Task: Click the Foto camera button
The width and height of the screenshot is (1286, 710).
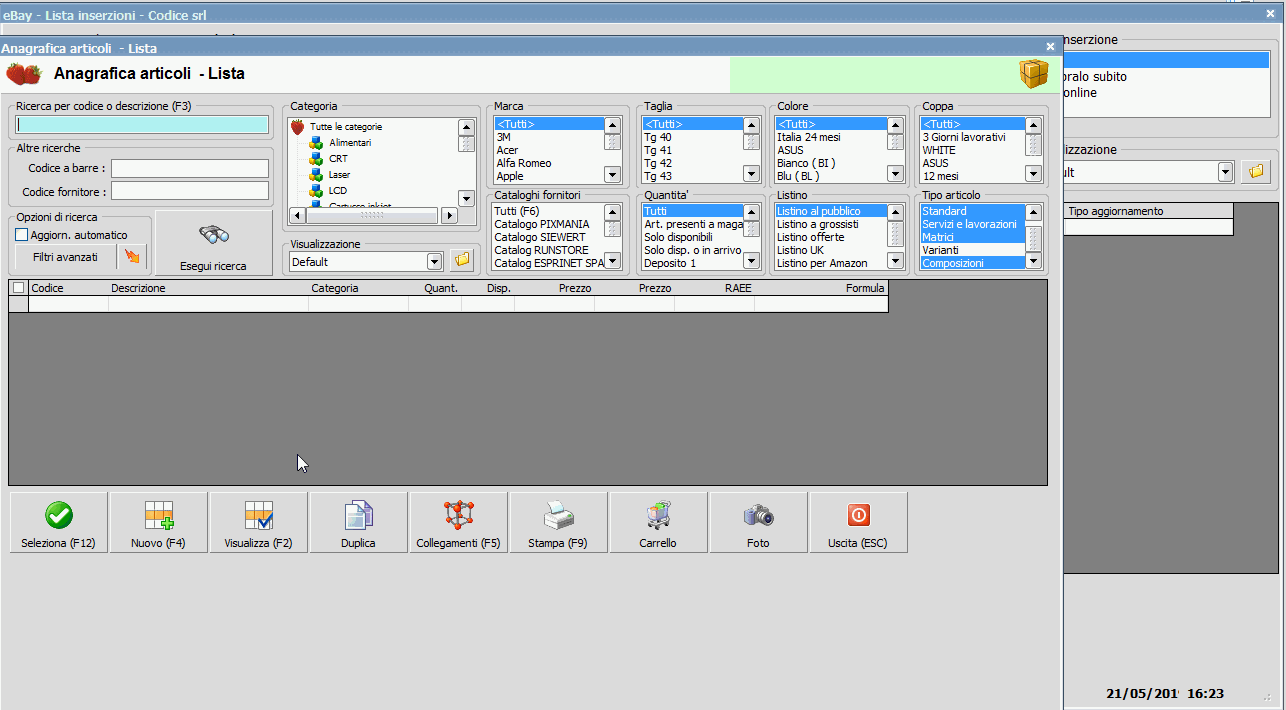Action: pyautogui.click(x=759, y=522)
